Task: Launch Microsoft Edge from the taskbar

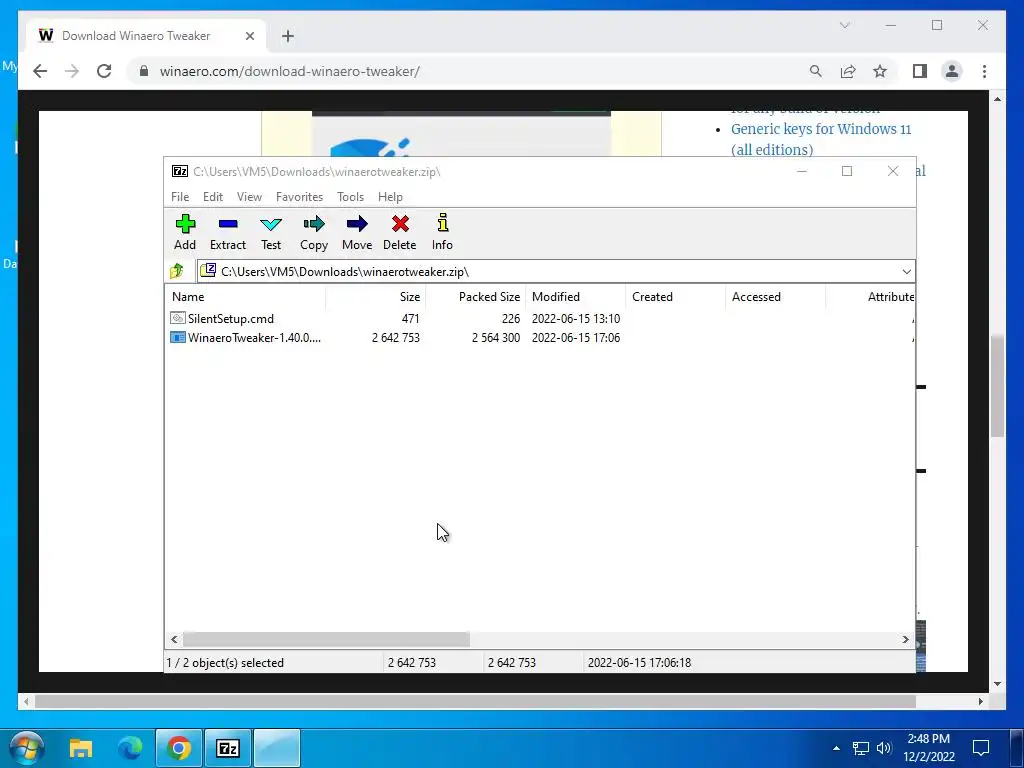Action: point(130,748)
